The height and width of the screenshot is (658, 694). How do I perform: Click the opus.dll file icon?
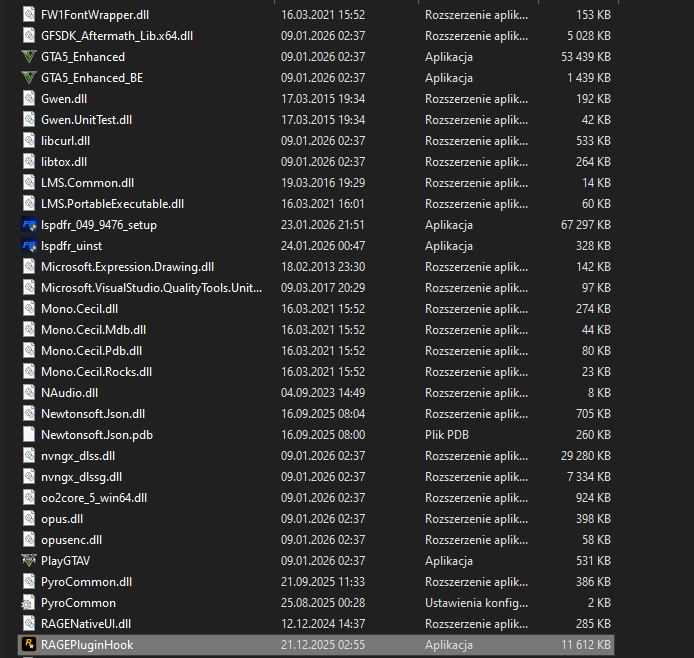tap(29, 519)
